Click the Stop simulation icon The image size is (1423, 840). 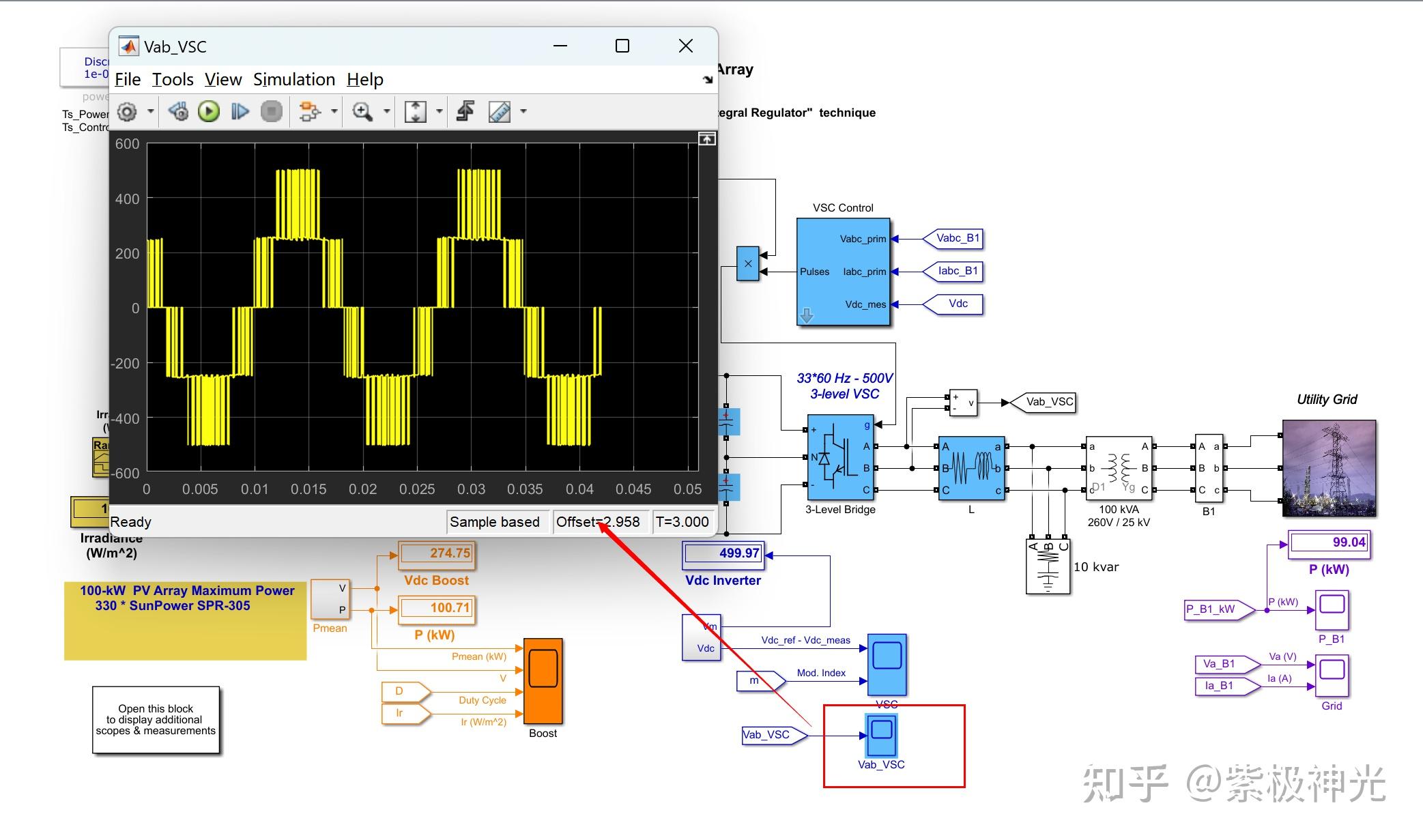coord(271,111)
